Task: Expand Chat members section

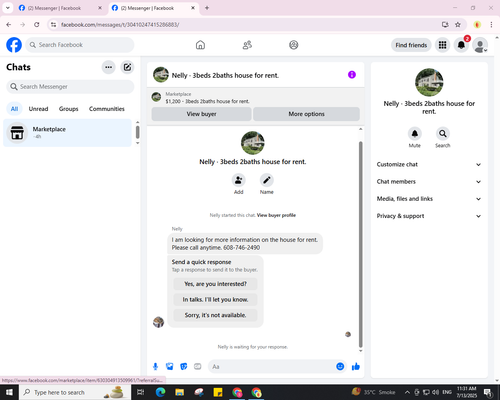Action: (x=429, y=182)
